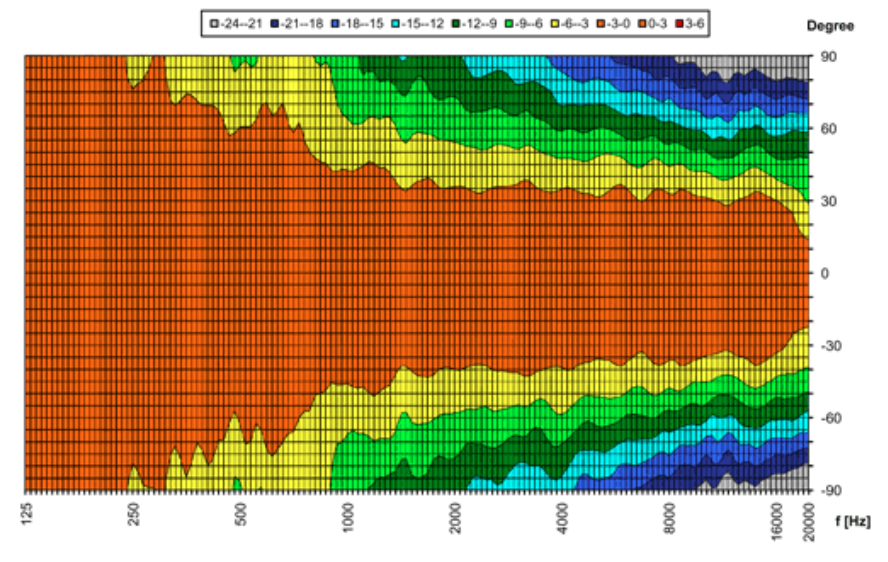Screen dimensions: 888x562
Task: Select the 0 degree axis label
Action: click(x=825, y=274)
